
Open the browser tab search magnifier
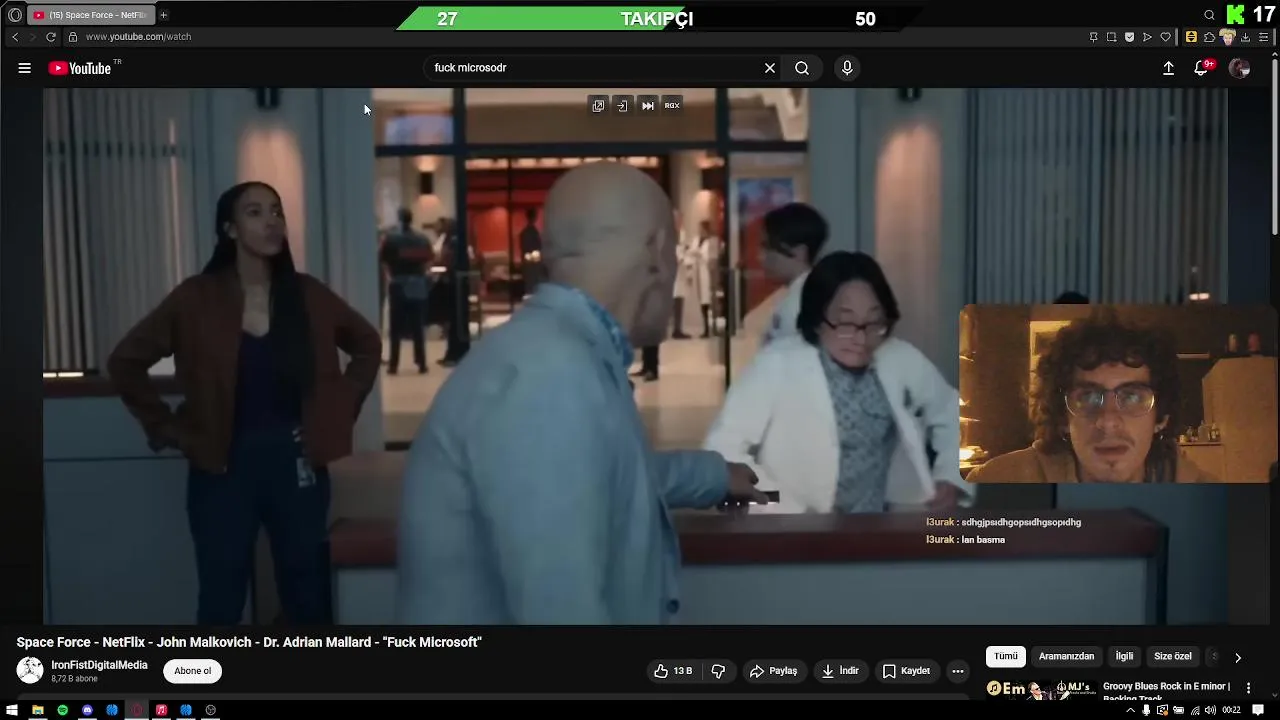[x=1209, y=15]
